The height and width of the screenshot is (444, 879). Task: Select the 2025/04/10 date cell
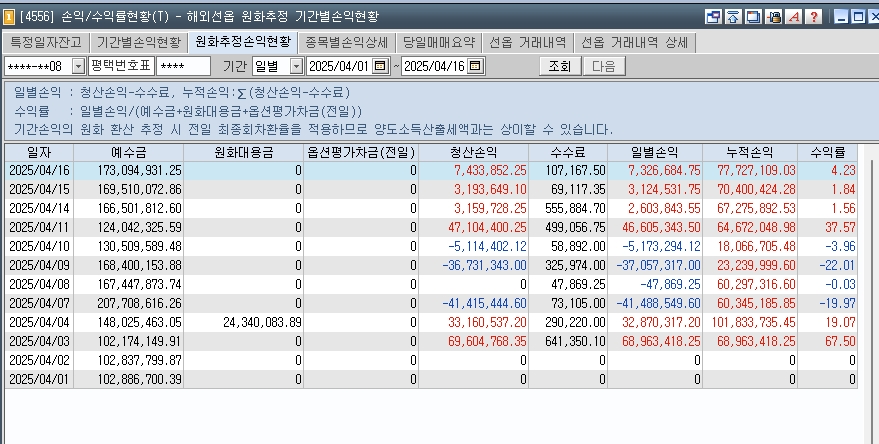point(39,247)
